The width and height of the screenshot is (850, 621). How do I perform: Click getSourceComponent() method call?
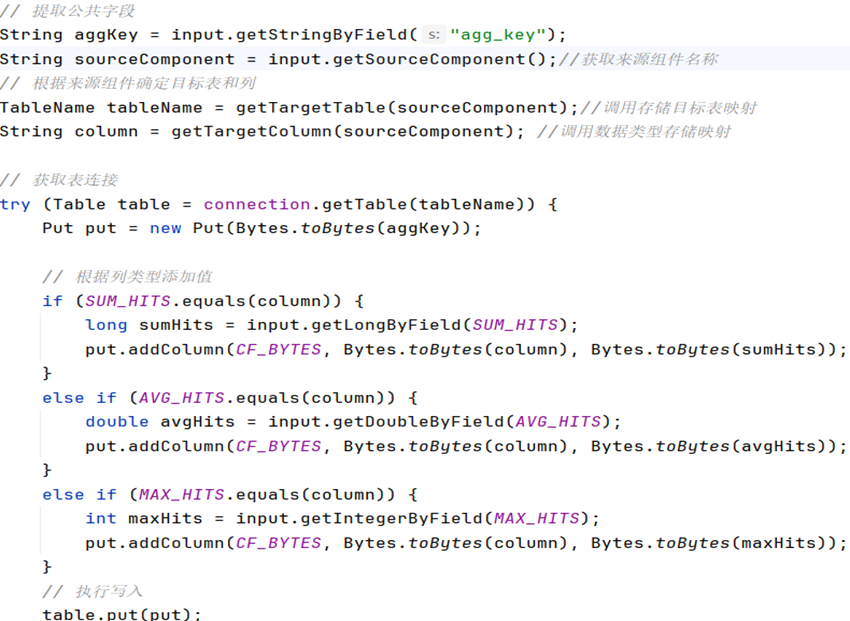pos(440,59)
